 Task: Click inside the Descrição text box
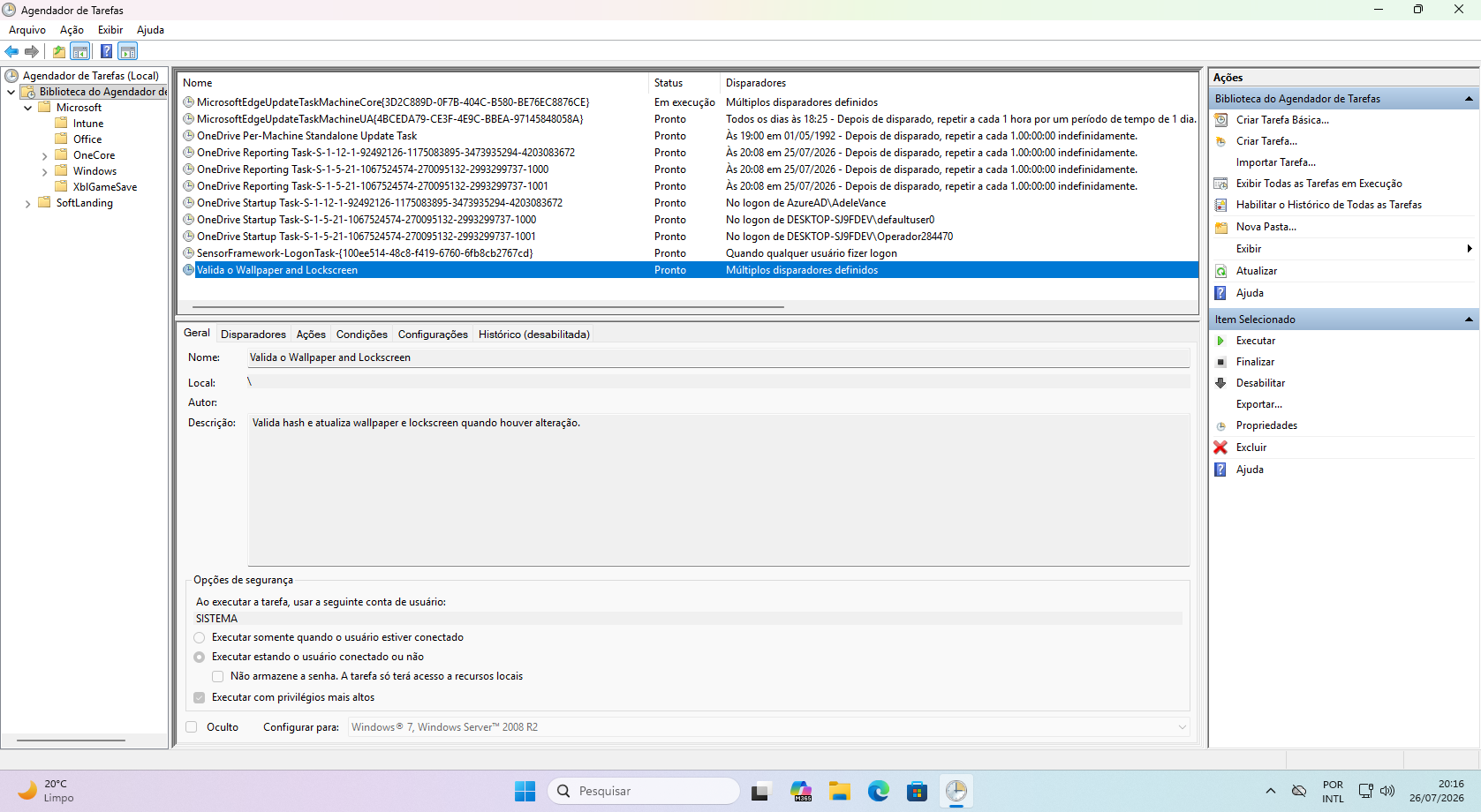tap(718, 490)
